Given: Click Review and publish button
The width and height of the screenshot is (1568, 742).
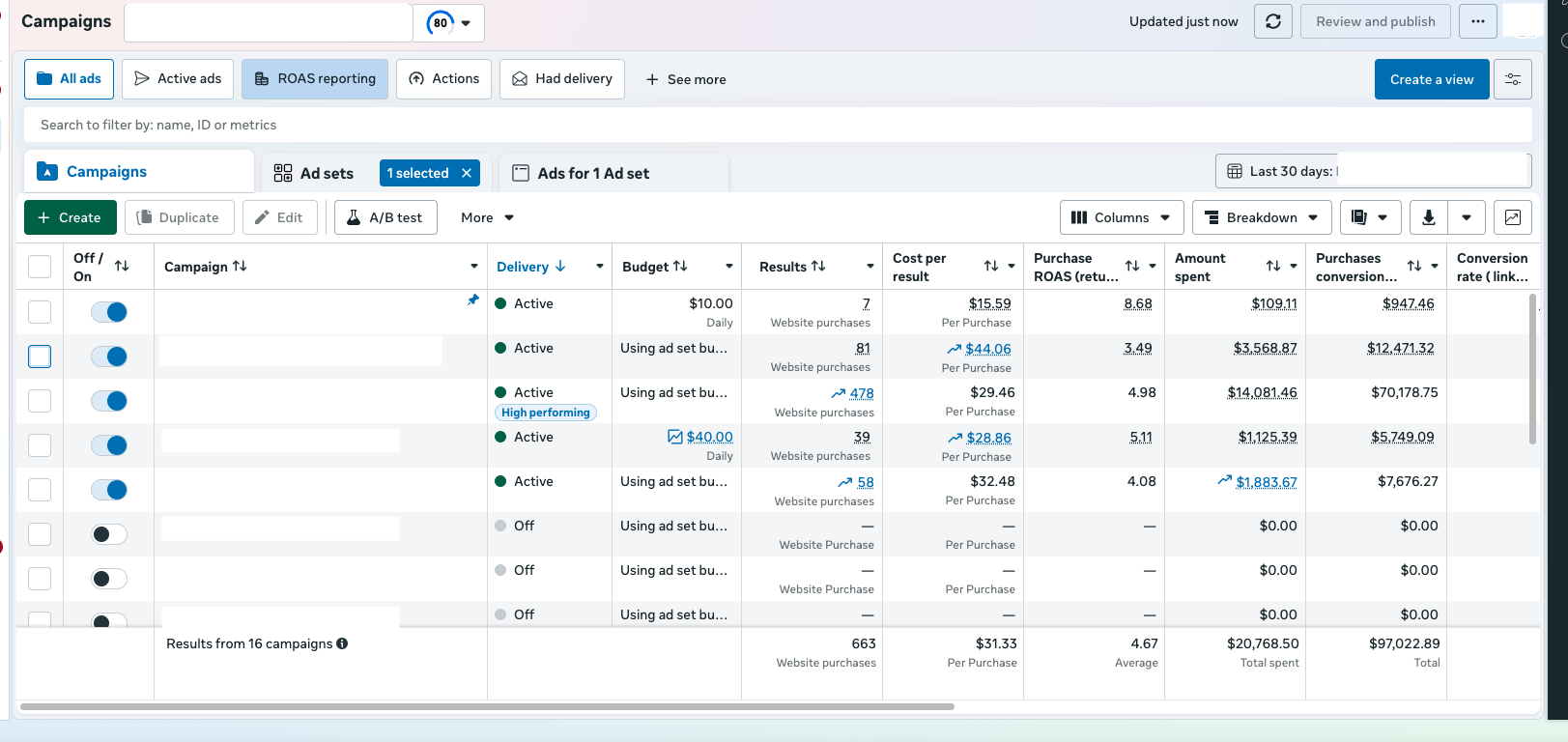Looking at the screenshot, I should 1376,21.
